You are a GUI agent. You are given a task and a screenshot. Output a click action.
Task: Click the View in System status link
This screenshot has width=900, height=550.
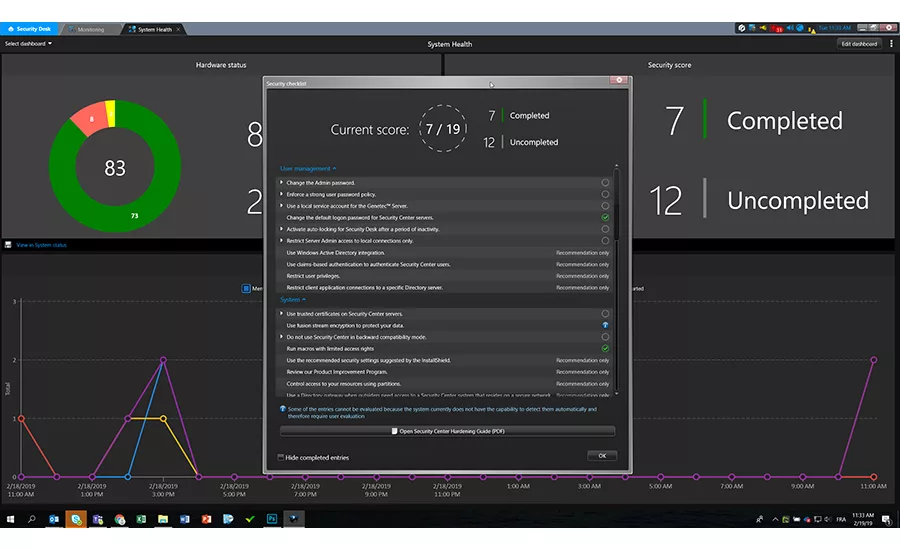click(x=41, y=245)
